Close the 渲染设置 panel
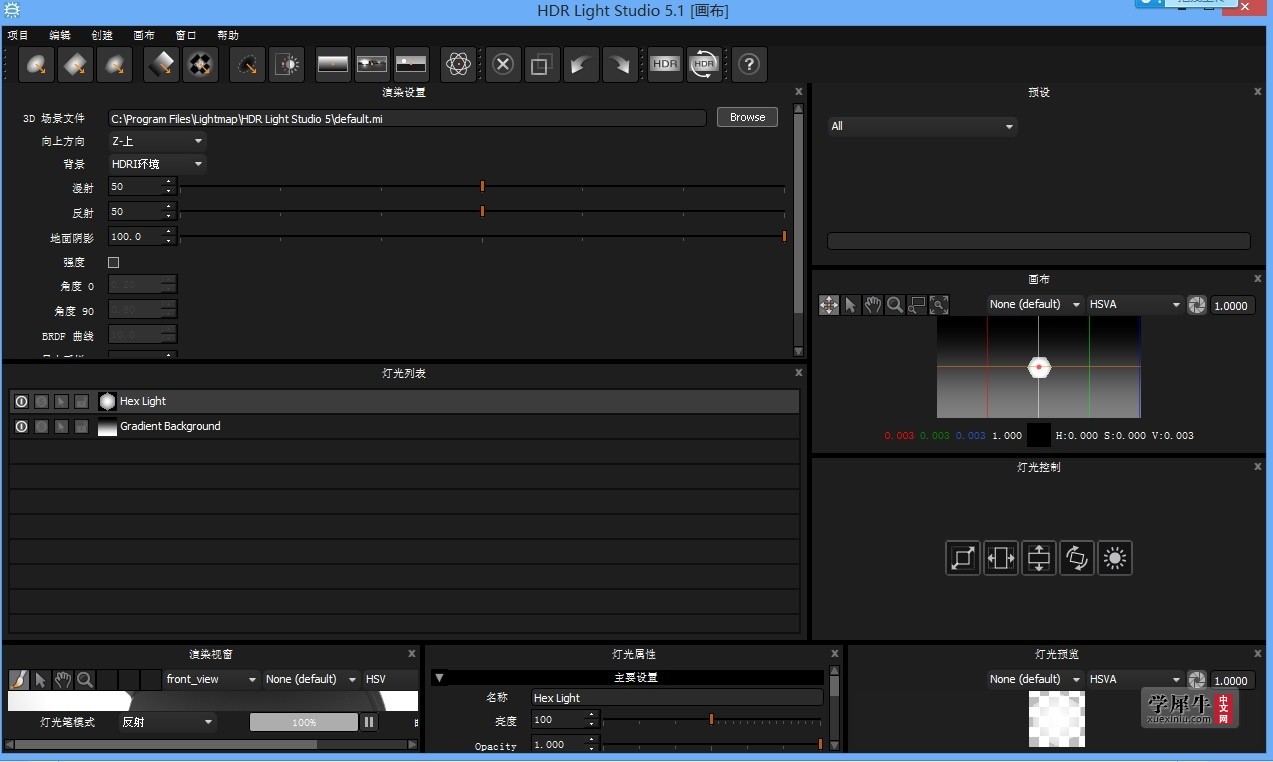Viewport: 1273px width, 762px height. 798,92
